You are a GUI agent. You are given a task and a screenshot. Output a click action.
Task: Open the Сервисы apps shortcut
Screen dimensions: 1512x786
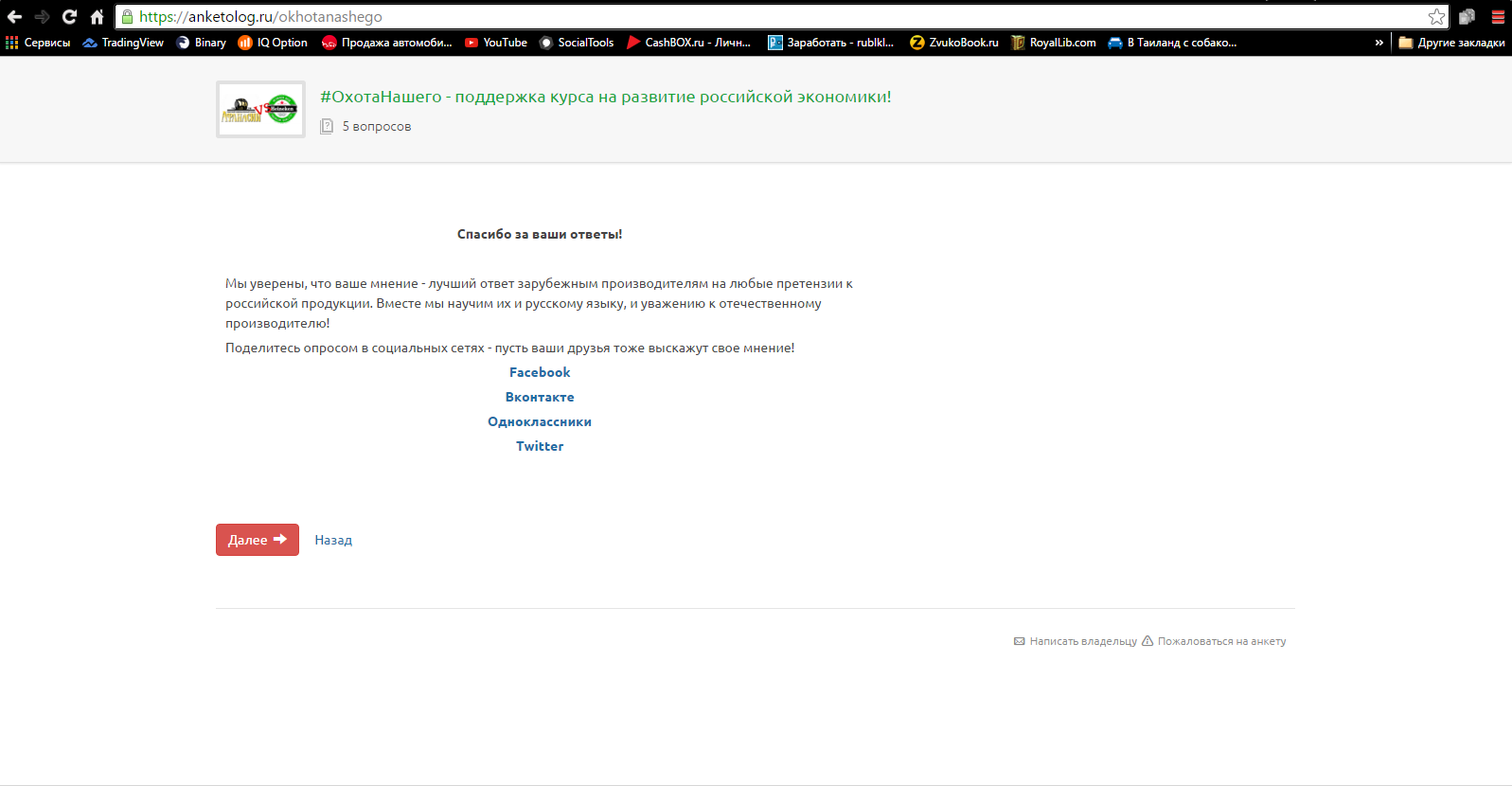tap(38, 43)
